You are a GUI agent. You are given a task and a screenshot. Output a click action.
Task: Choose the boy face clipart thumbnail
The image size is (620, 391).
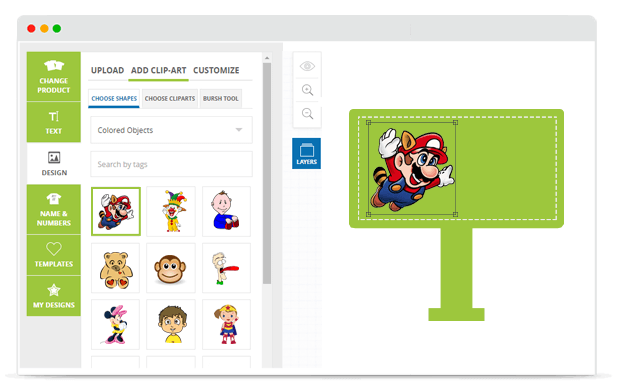pos(171,325)
